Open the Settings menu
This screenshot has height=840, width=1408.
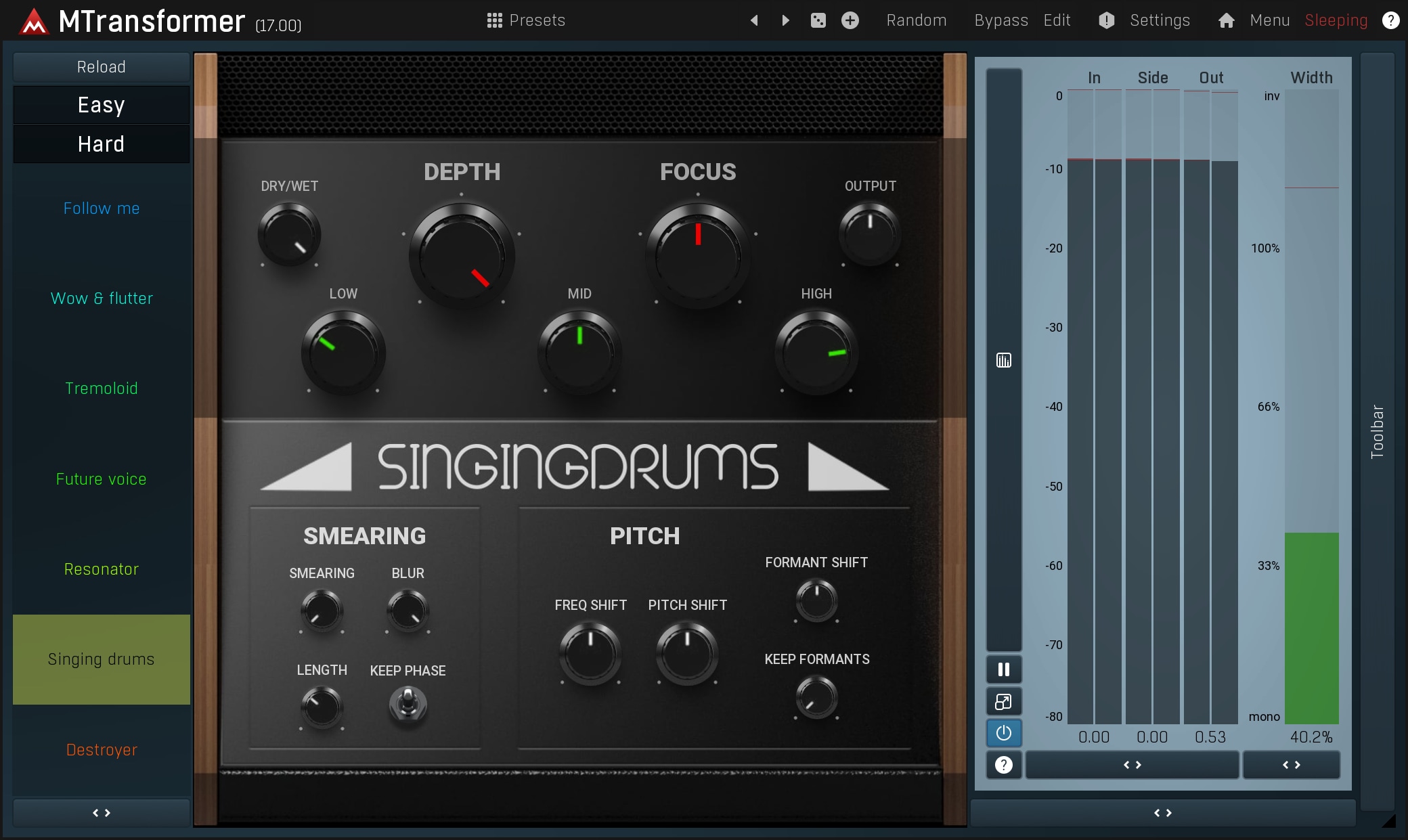pyautogui.click(x=1159, y=20)
